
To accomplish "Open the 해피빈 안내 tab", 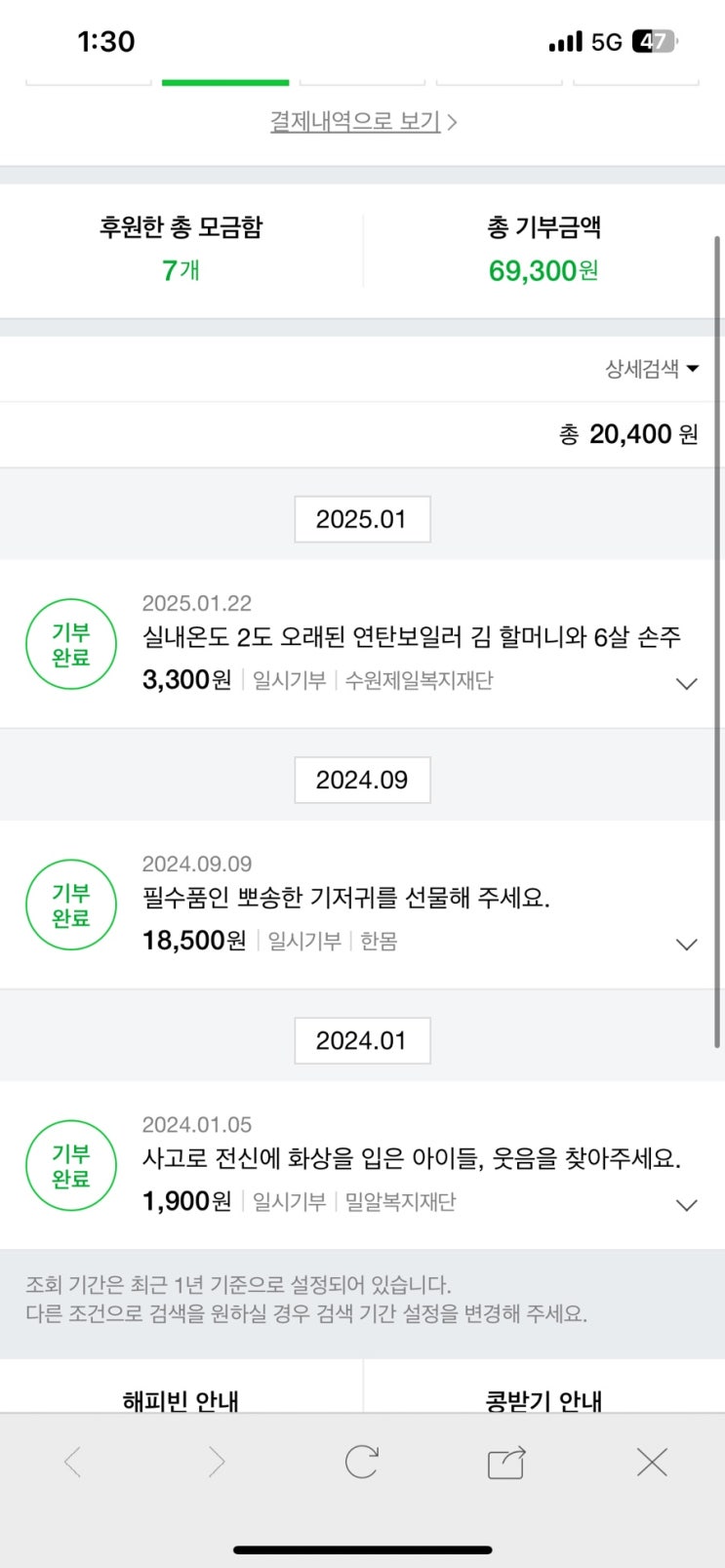I will point(181,1399).
